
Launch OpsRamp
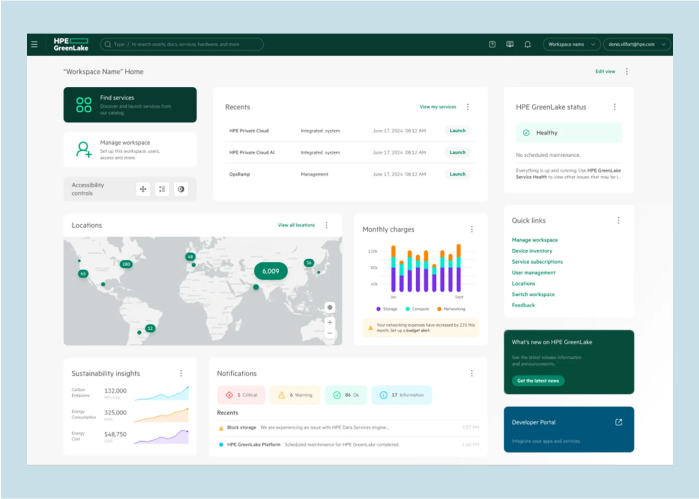coord(457,174)
